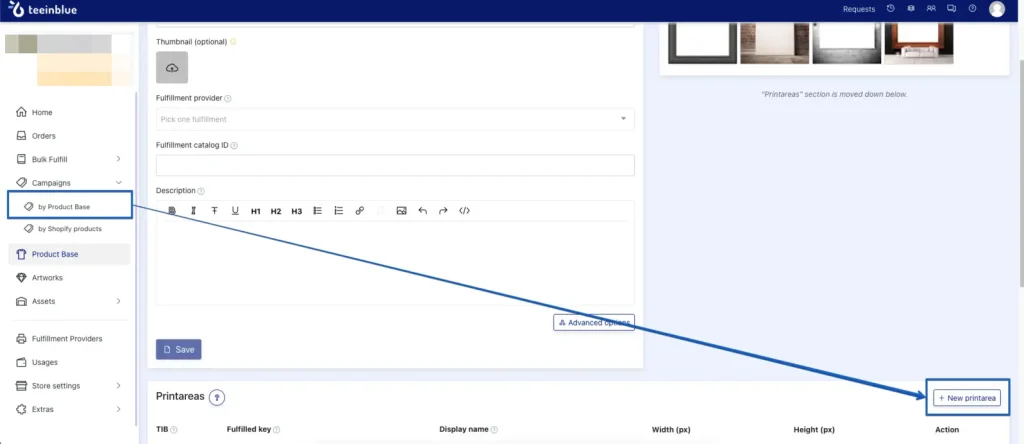Open Advanced options
Image resolution: width=1024 pixels, height=444 pixels.
coord(594,323)
